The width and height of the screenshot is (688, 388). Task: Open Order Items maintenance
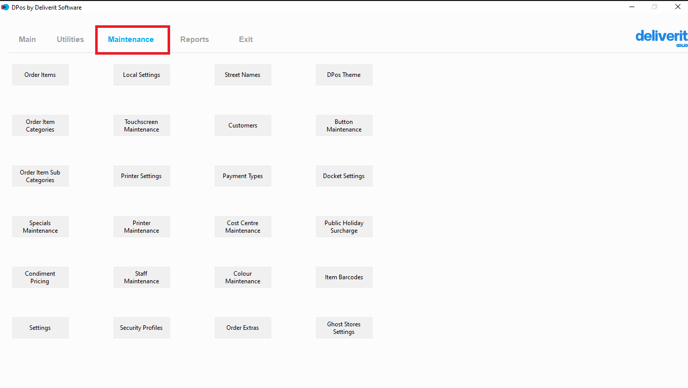[40, 75]
